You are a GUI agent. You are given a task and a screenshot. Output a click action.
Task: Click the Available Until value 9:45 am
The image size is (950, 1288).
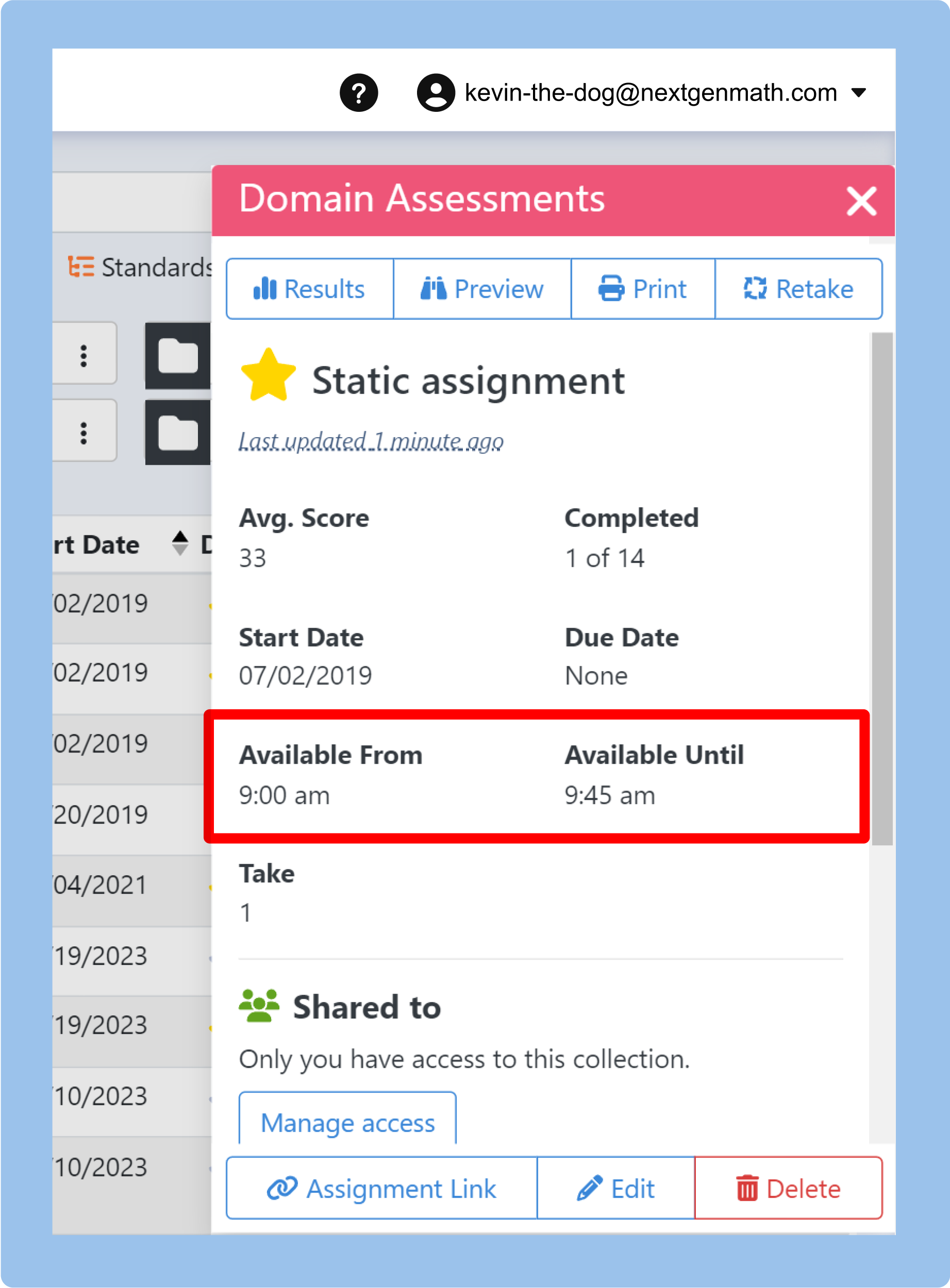610,795
